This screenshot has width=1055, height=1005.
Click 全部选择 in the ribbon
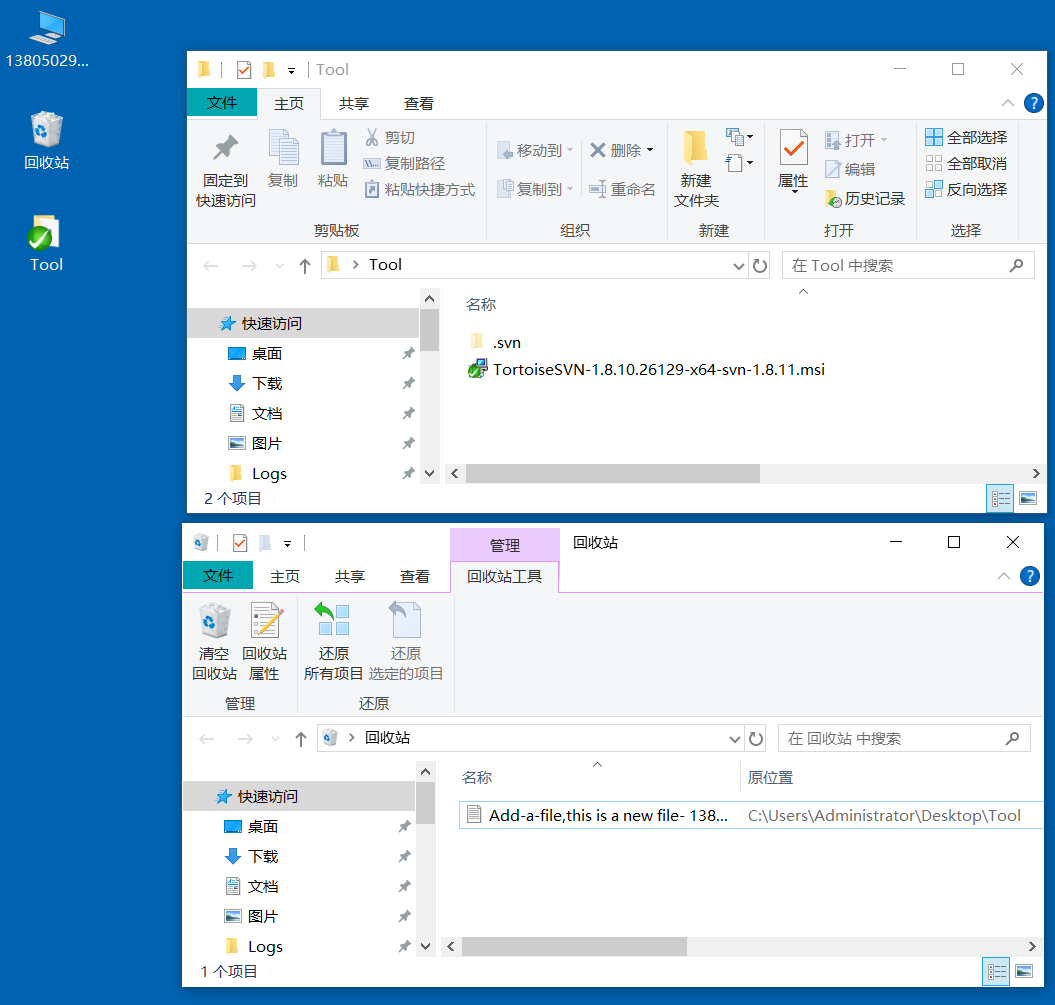tap(966, 137)
